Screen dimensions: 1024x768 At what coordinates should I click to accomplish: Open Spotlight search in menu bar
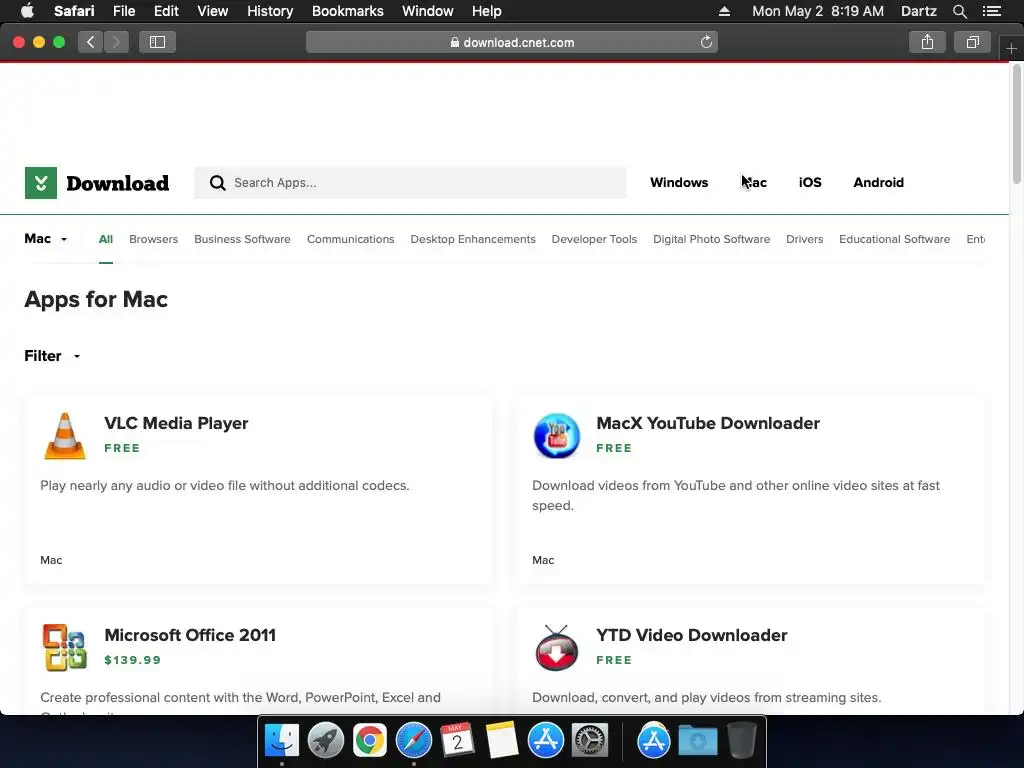click(960, 11)
